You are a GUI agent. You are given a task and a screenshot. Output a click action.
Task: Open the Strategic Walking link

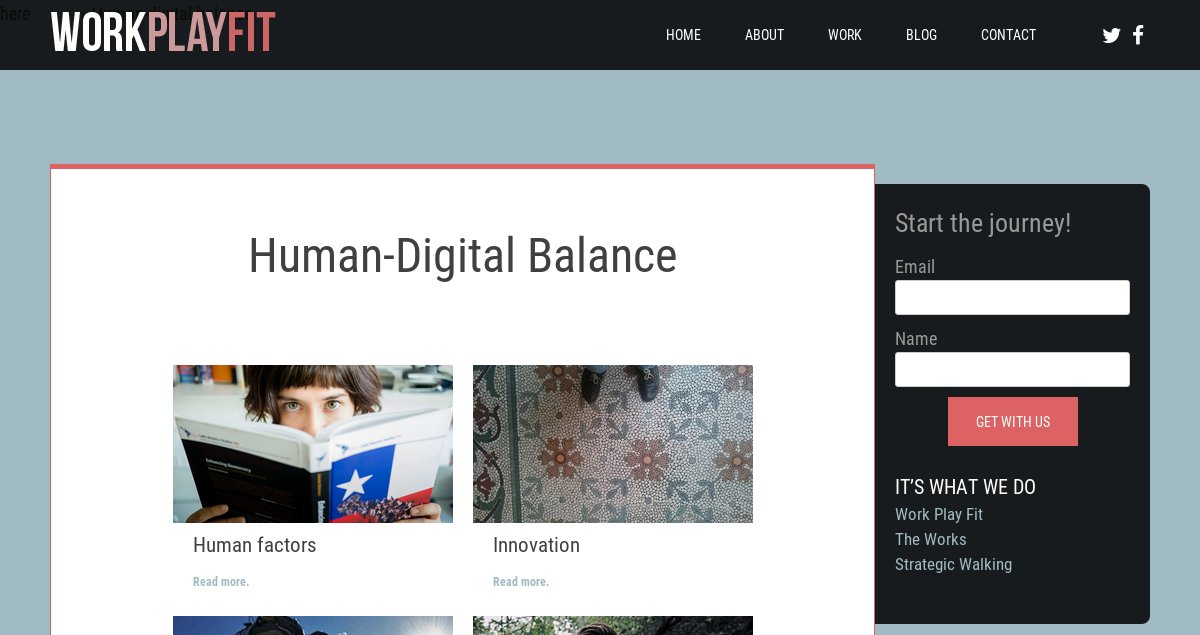tap(953, 564)
